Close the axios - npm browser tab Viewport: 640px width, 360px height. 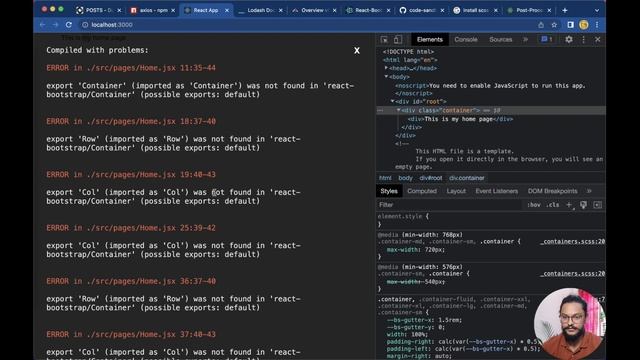point(173,10)
